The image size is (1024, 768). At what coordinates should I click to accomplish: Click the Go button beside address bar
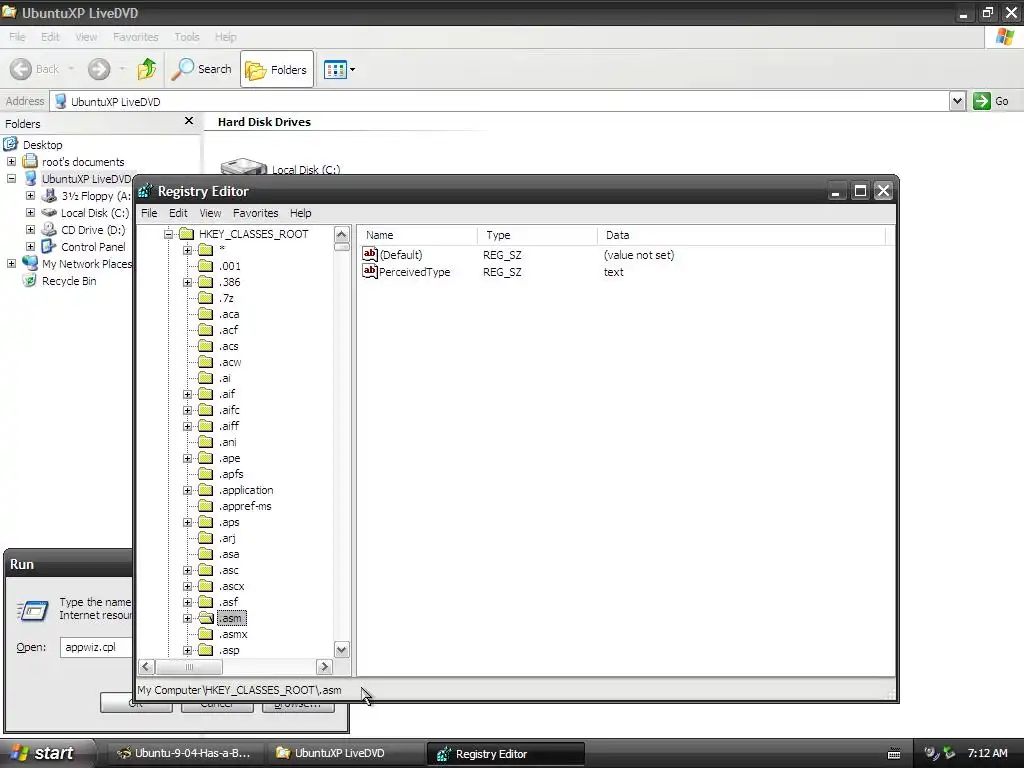point(991,101)
